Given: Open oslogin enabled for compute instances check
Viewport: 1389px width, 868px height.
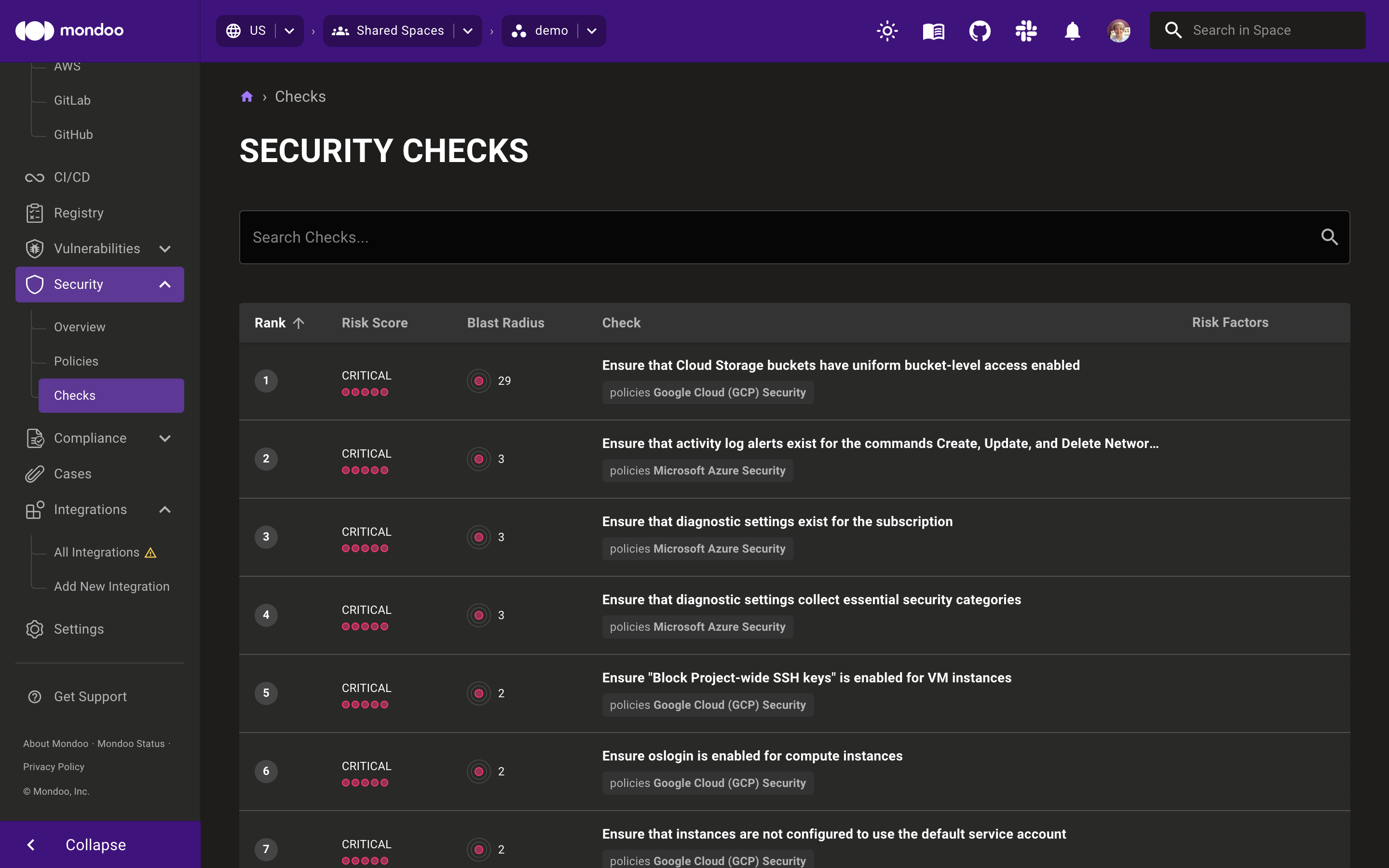Looking at the screenshot, I should [x=752, y=756].
